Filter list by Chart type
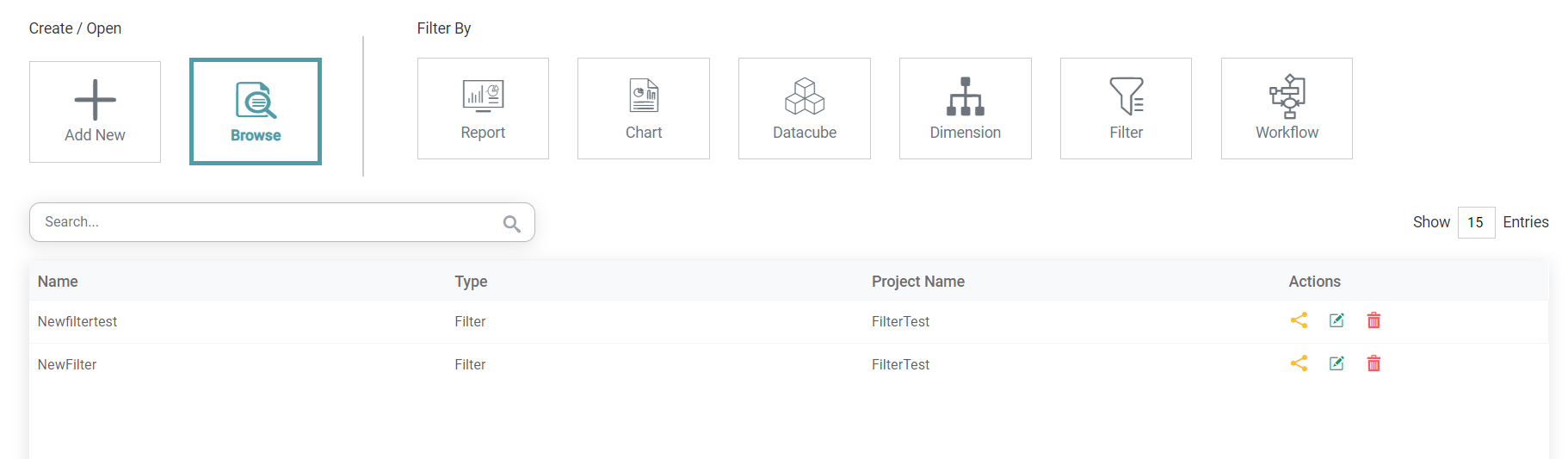Screen dimensions: 1568x459 [x=643, y=109]
